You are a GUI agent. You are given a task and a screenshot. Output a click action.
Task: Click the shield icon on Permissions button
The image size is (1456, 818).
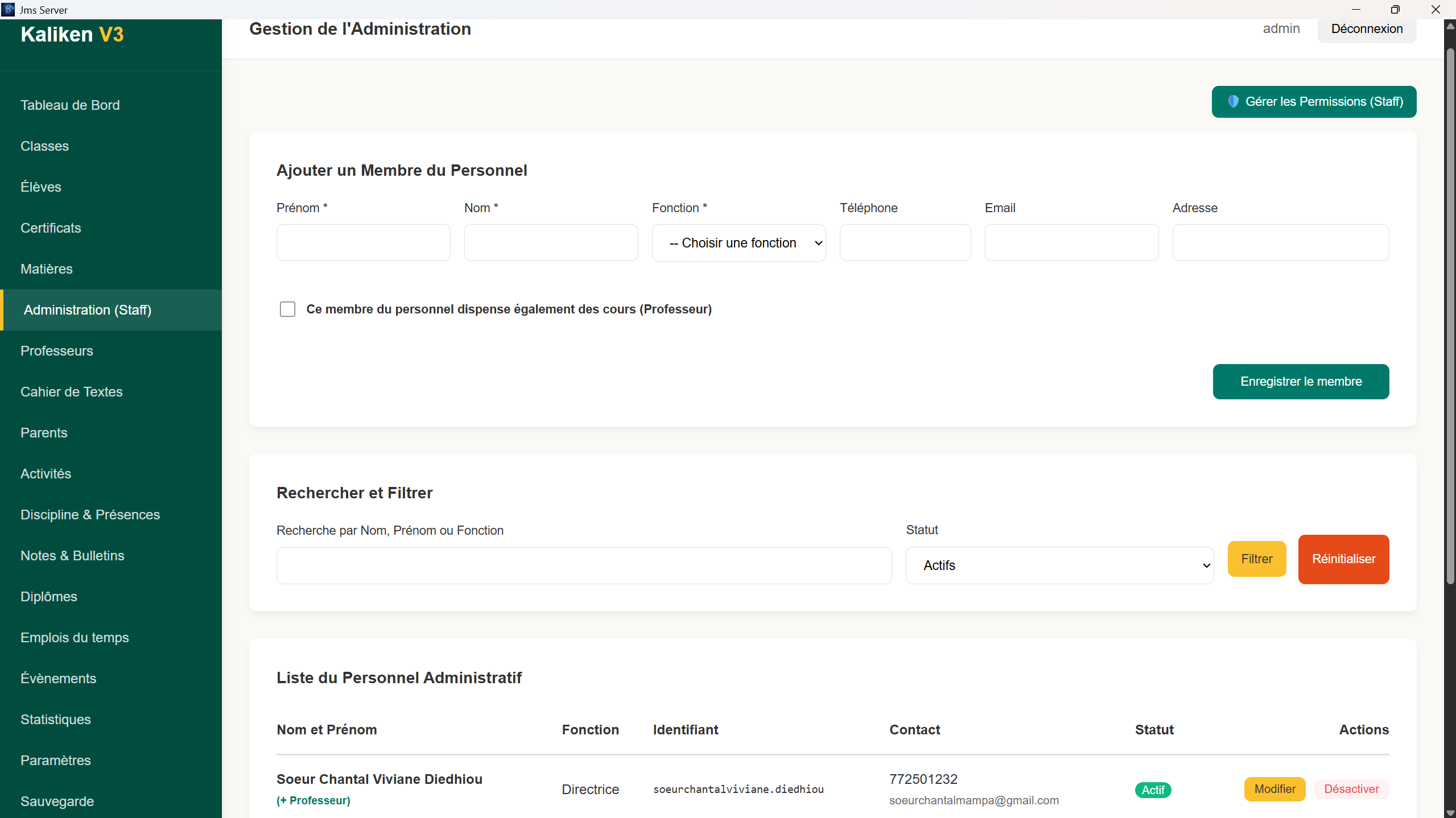click(x=1233, y=102)
